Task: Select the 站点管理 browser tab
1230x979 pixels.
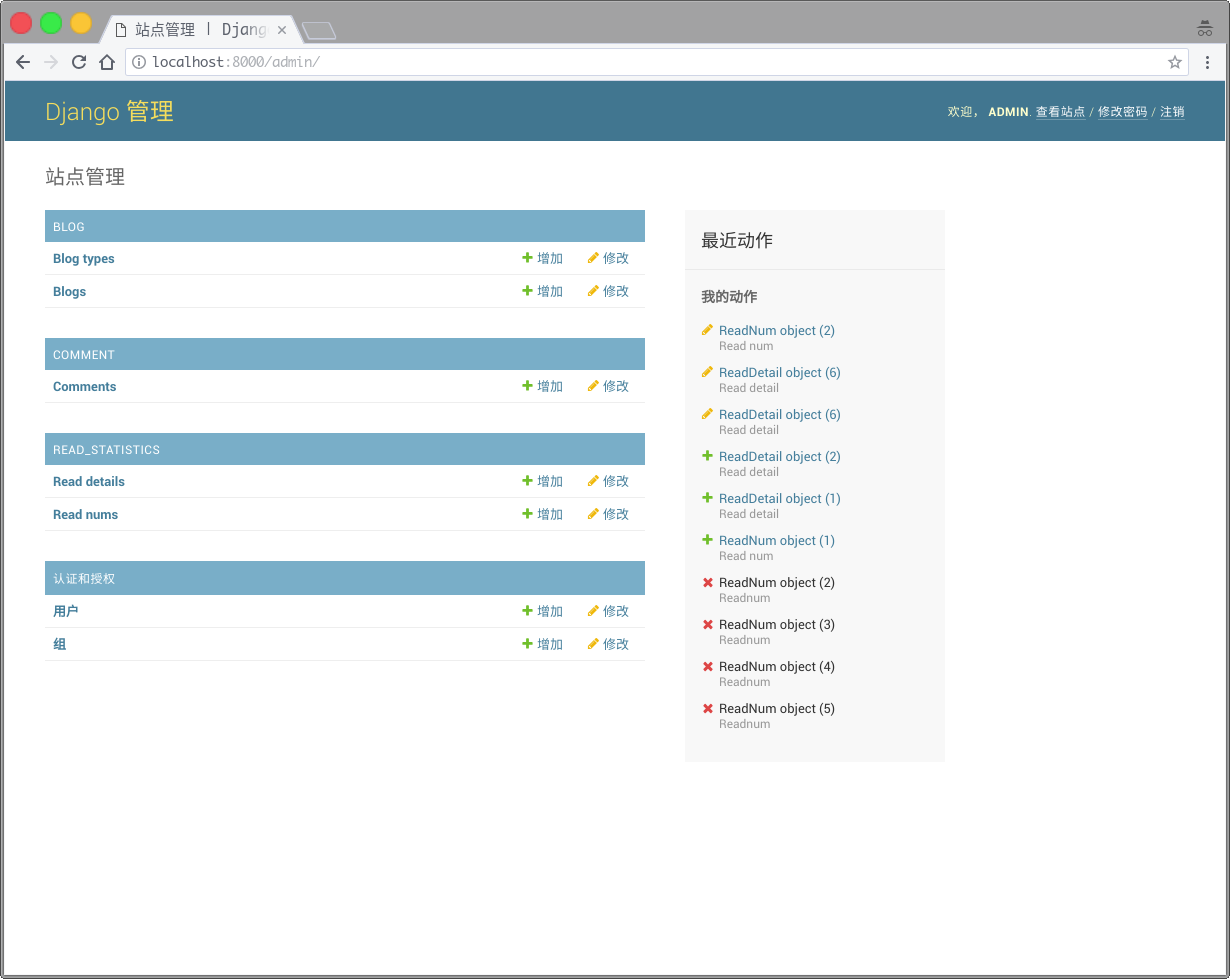Action: pyautogui.click(x=200, y=30)
